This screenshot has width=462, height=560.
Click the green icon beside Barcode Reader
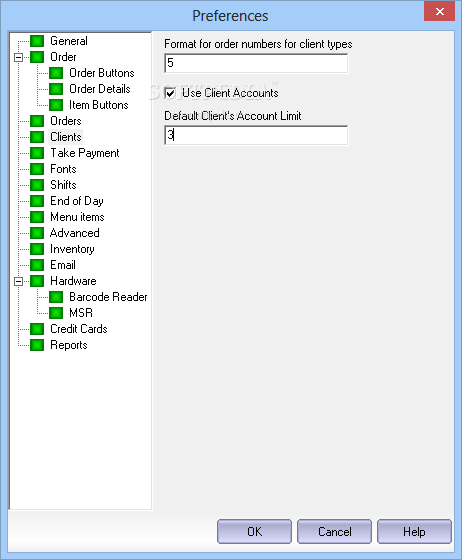coord(56,297)
